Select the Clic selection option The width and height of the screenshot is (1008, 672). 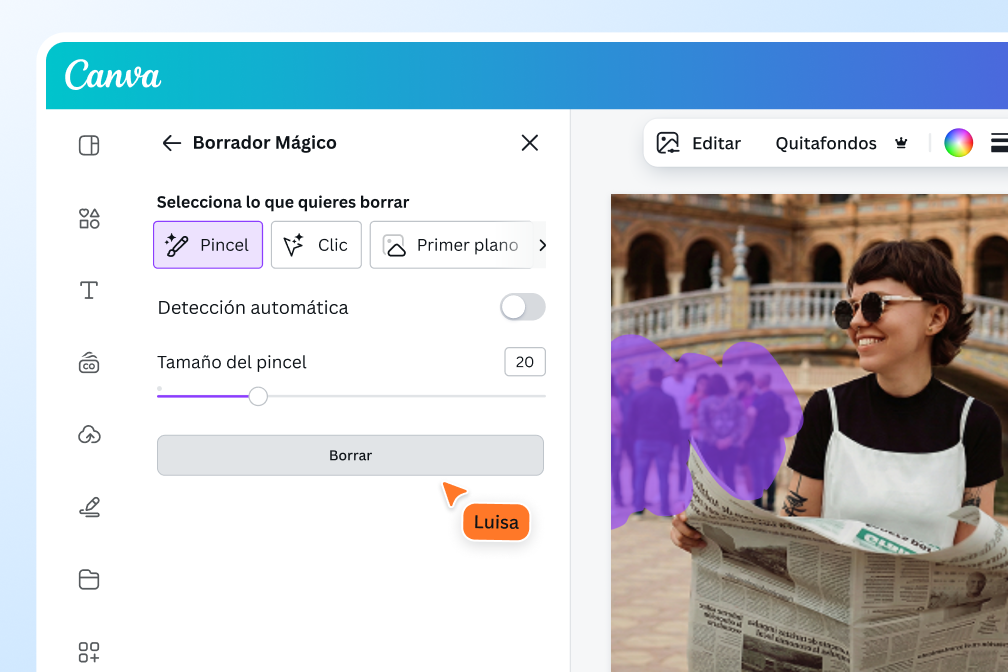(x=316, y=245)
